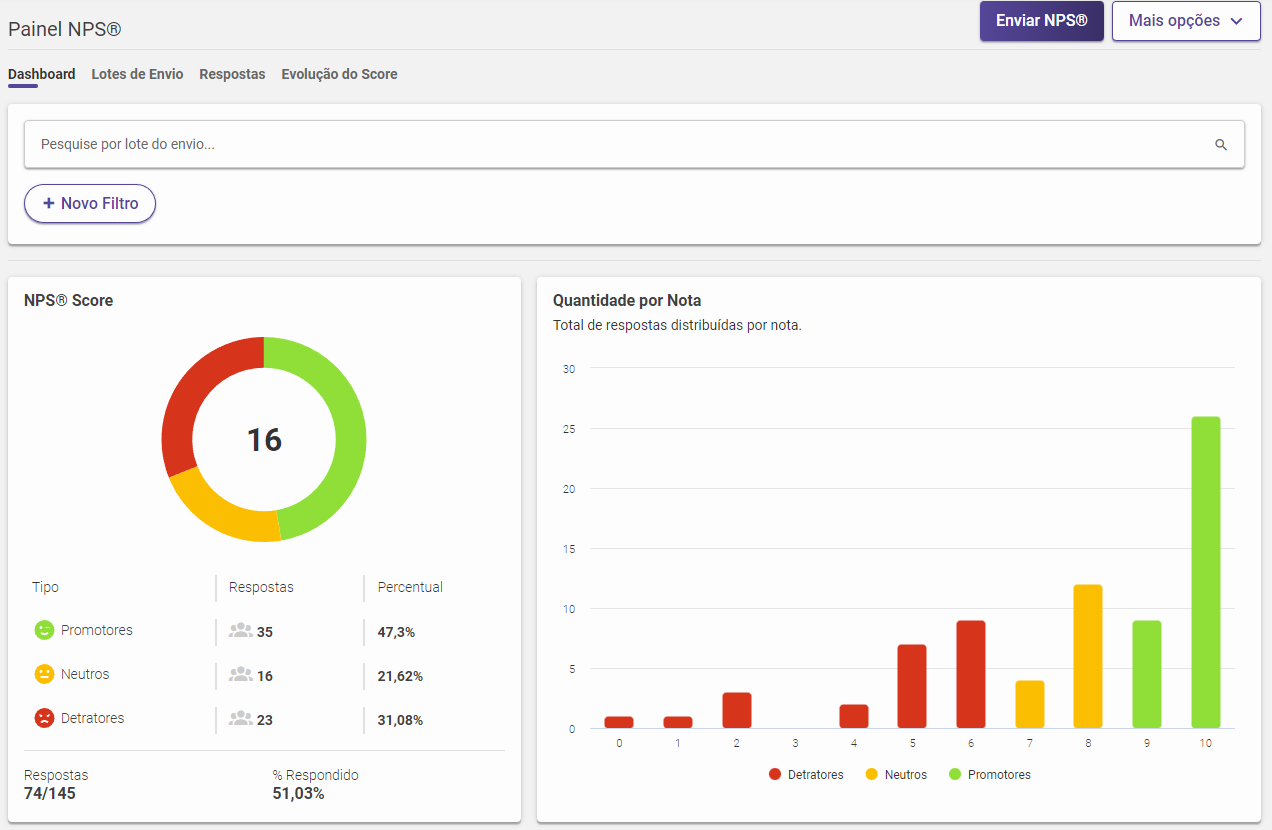The height and width of the screenshot is (830, 1272).
Task: Open the Lotes de Envio tab
Action: click(137, 74)
